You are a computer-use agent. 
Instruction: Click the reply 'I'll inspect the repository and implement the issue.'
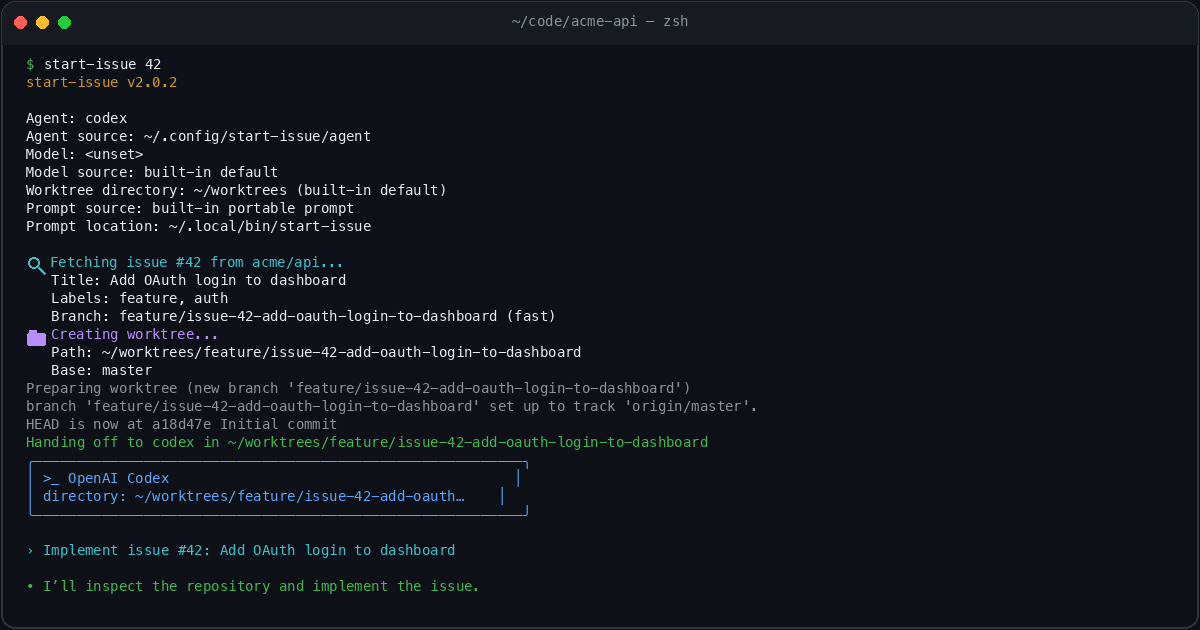[261, 586]
